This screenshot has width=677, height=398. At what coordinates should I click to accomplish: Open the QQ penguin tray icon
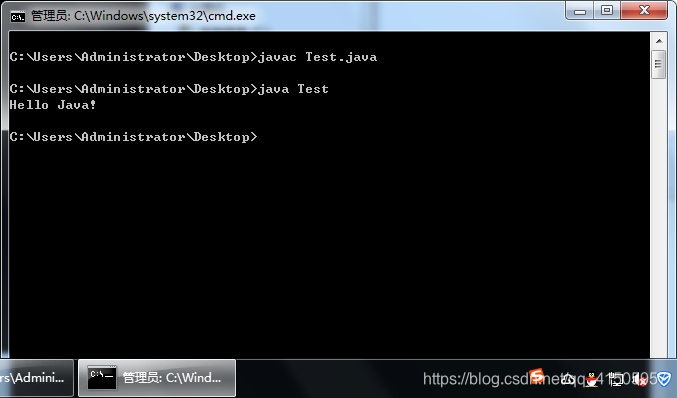coord(592,379)
